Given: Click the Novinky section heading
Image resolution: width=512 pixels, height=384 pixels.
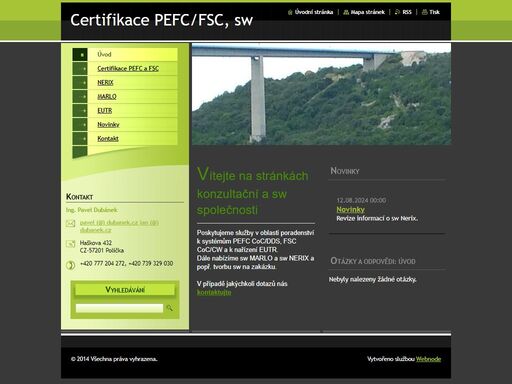Looking at the screenshot, I should [x=345, y=171].
